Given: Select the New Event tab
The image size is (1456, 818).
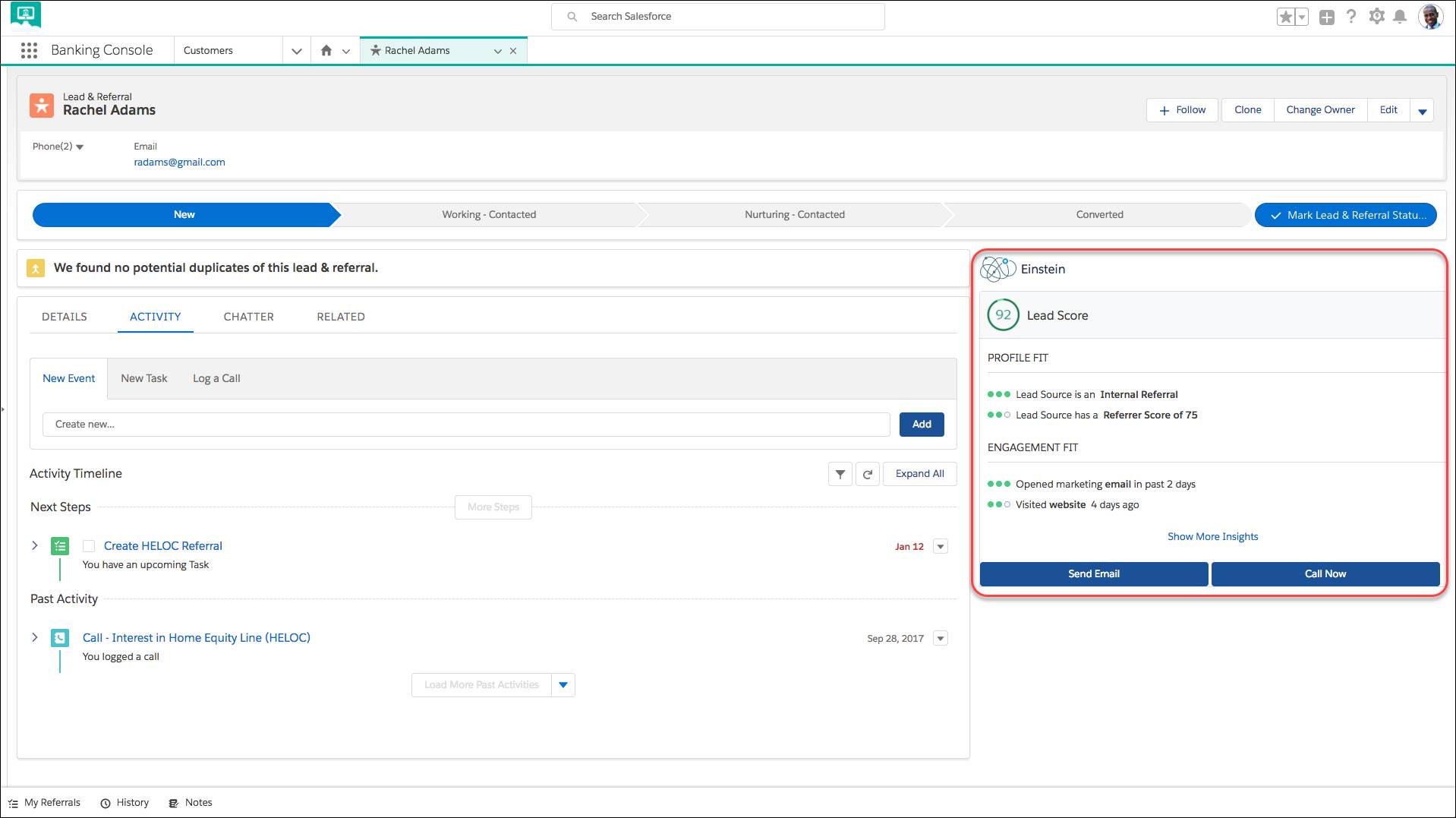Looking at the screenshot, I should [69, 378].
